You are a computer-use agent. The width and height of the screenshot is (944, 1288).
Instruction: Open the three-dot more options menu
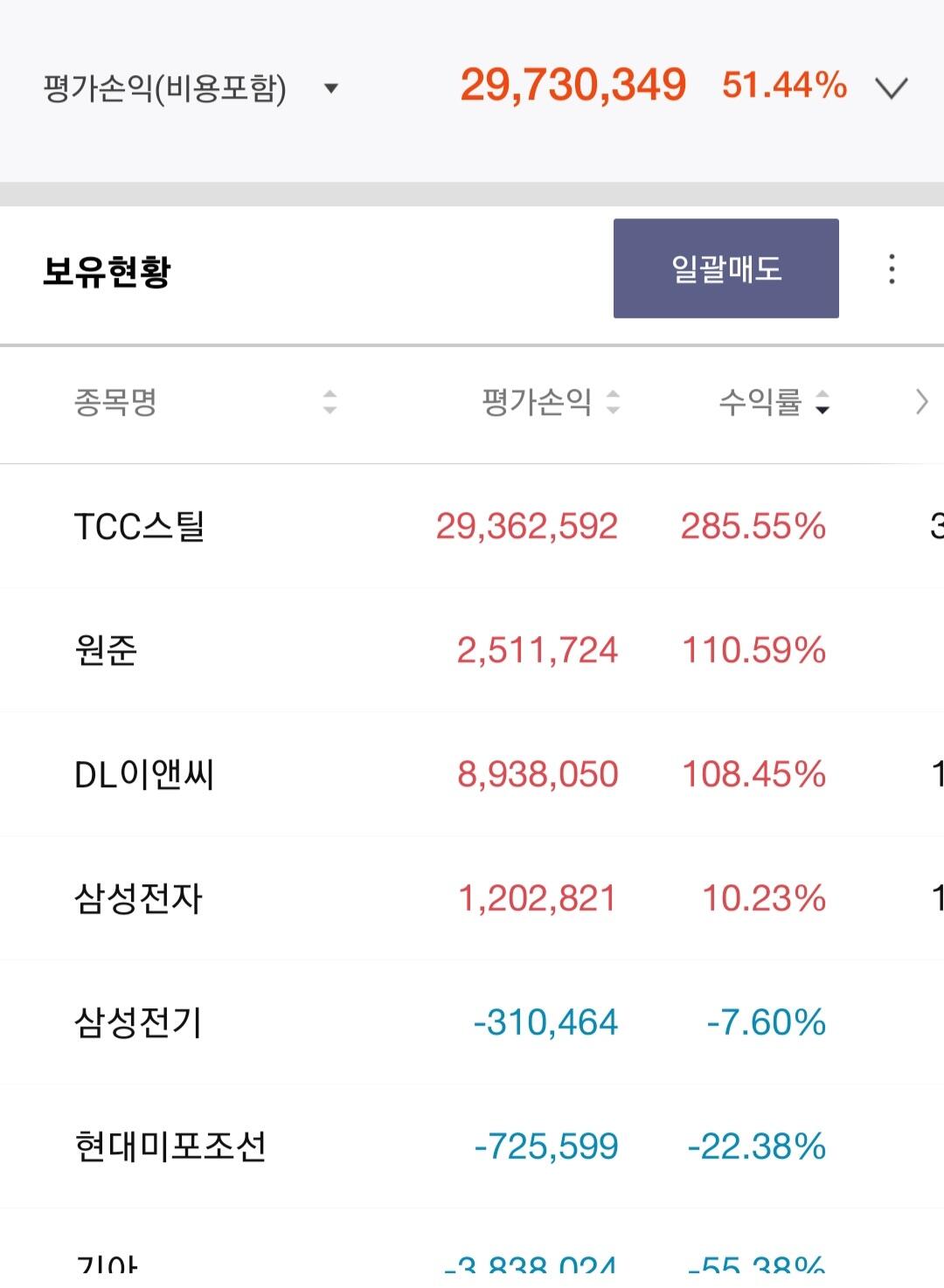coord(892,269)
